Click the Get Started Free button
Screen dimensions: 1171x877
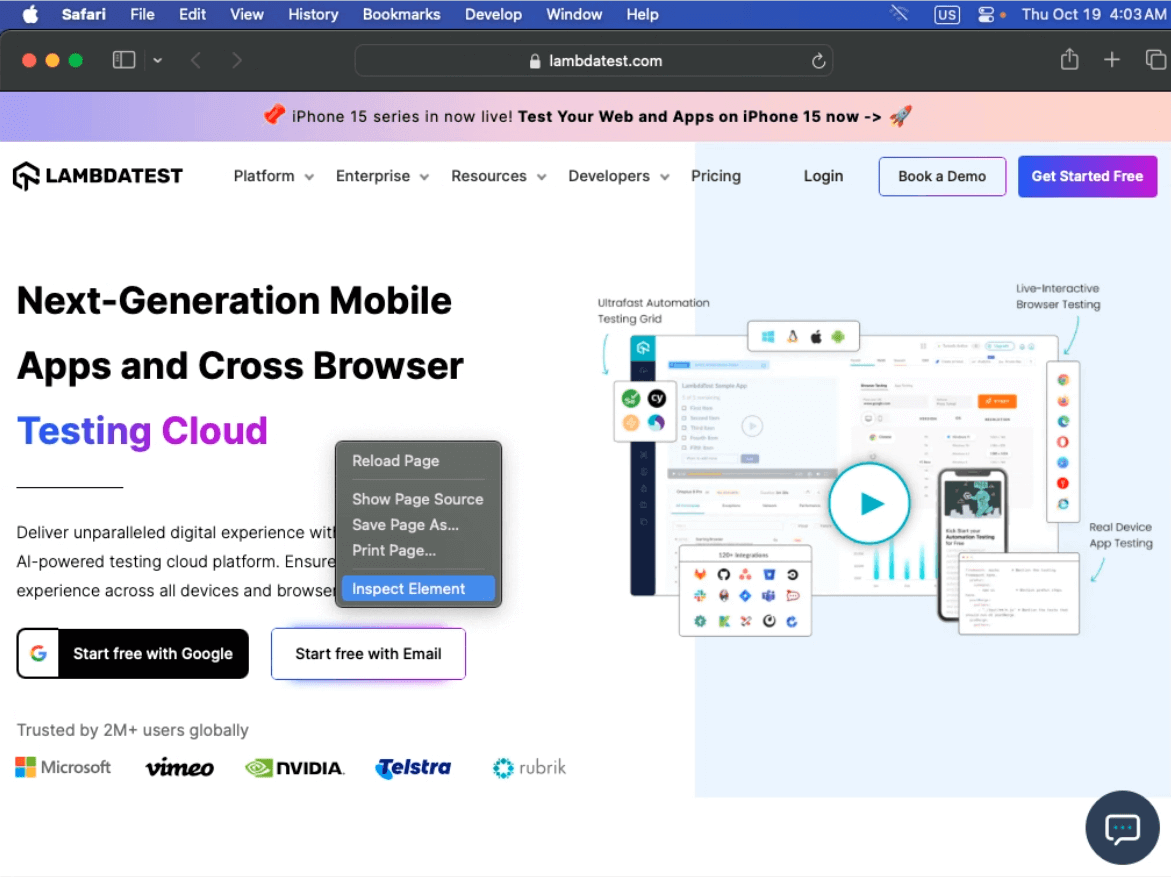click(1087, 176)
